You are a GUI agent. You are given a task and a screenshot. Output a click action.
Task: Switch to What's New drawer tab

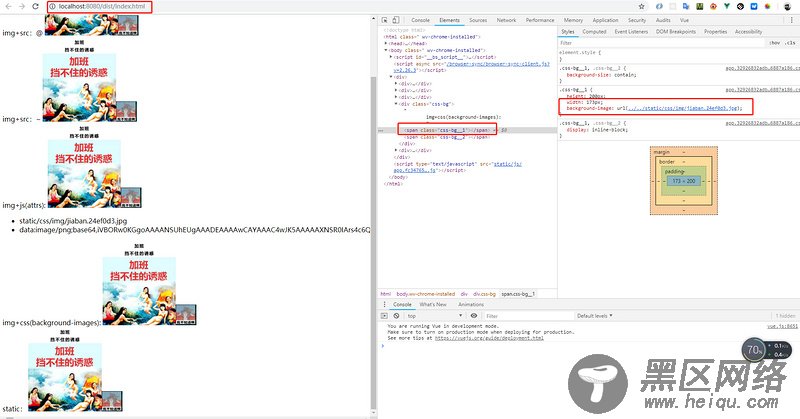(433, 304)
